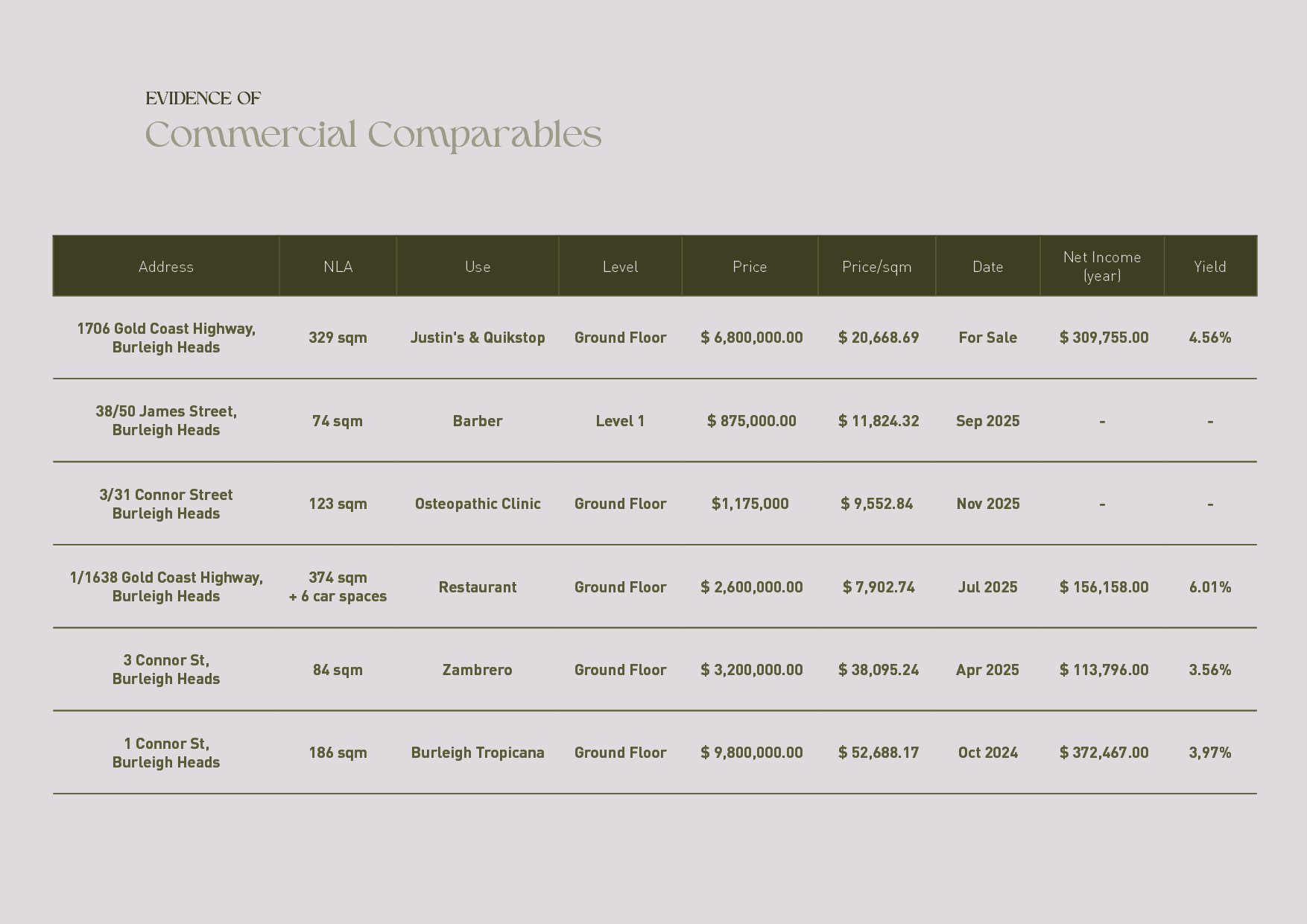
Task: Click the '$ 38,095.24' price per sqm
Action: tap(878, 670)
